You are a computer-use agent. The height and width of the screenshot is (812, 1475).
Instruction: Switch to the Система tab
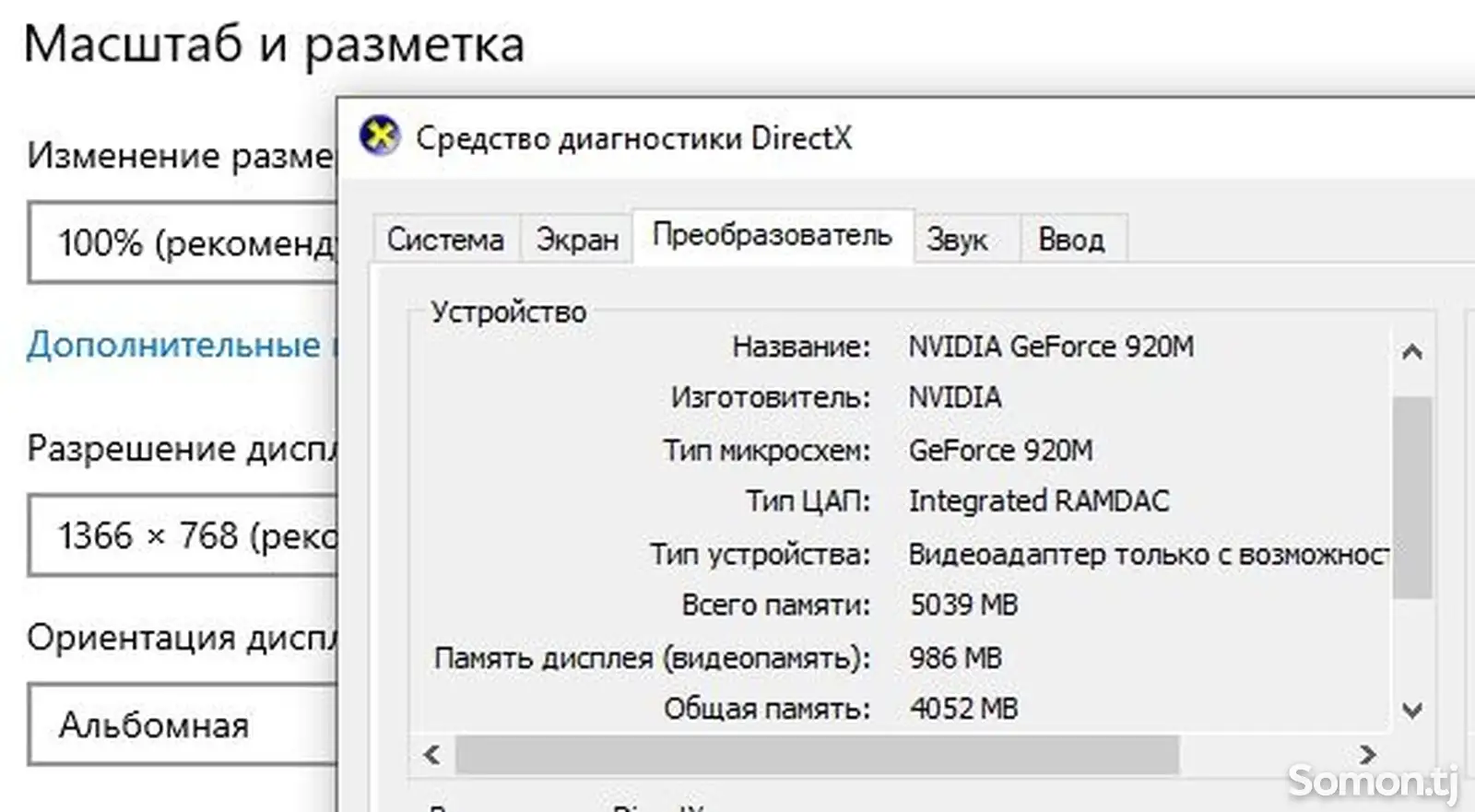[x=446, y=240]
